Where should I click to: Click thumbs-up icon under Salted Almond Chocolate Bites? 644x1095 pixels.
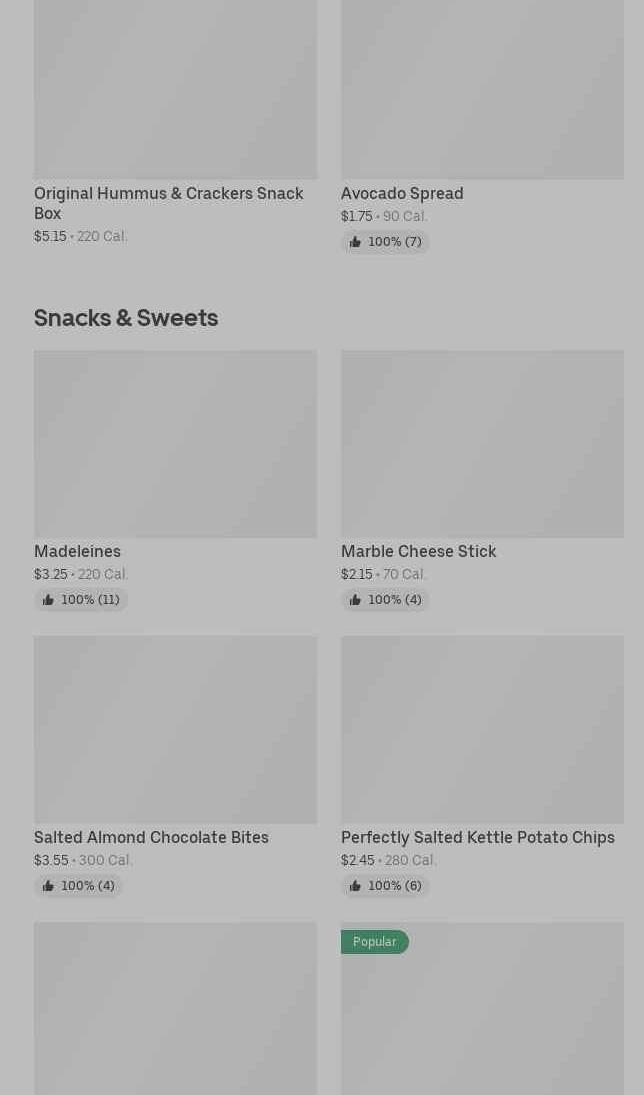pyautogui.click(x=48, y=886)
